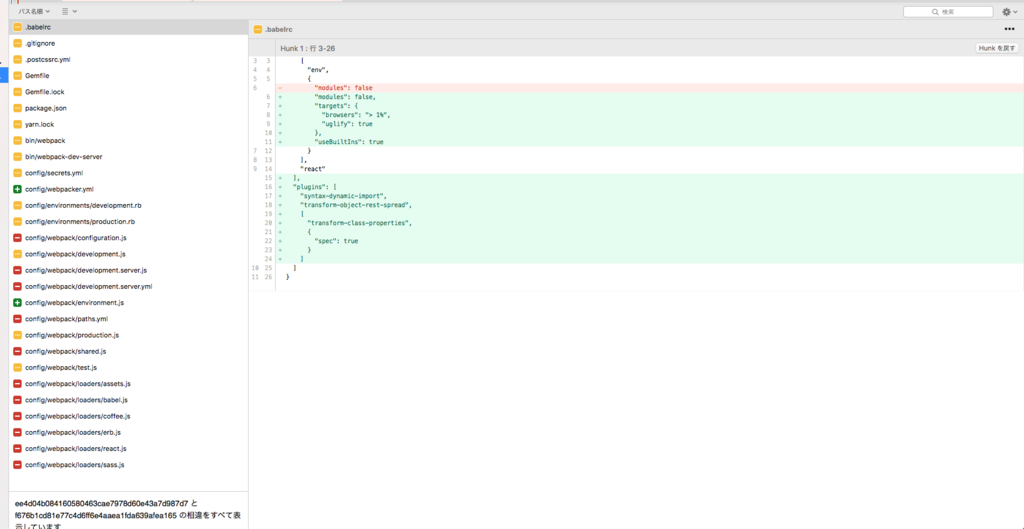Click removed icon of config/webpack/loaders/babel.js
Screen dimensions: 1024x529
point(18,400)
